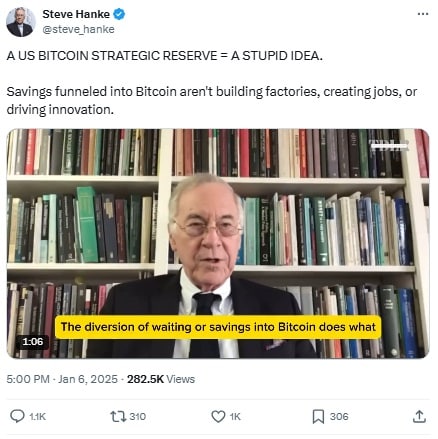
Task: Click the blue verified badge
Action: [119, 14]
